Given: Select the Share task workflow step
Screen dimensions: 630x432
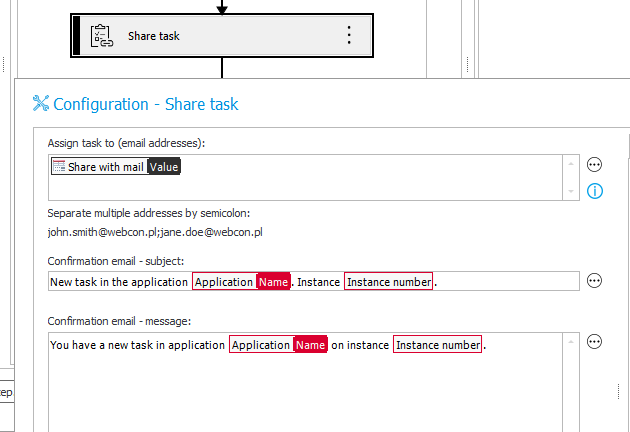Looking at the screenshot, I should [220, 36].
